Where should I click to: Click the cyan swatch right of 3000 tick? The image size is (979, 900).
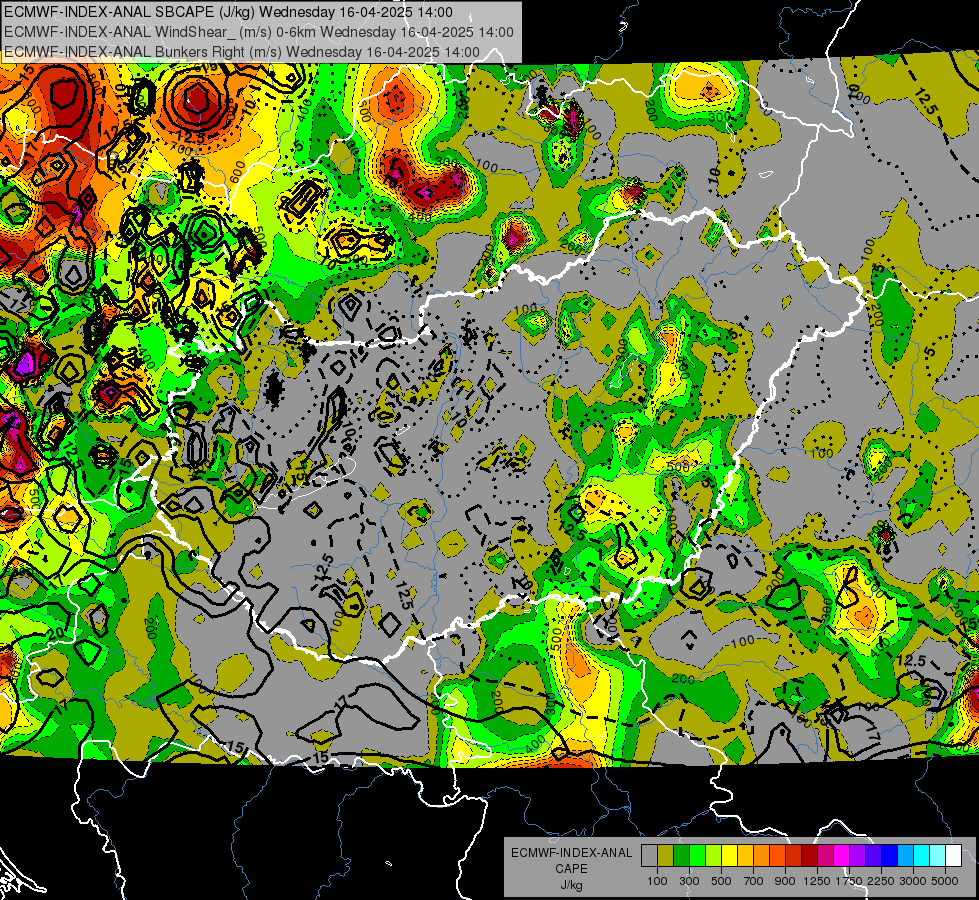pyautogui.click(x=922, y=855)
